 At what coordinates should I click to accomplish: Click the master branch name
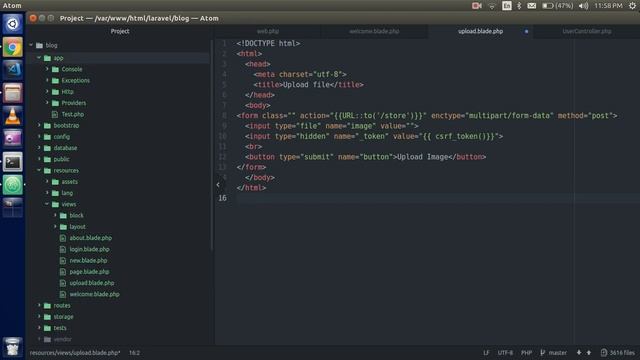[558, 353]
